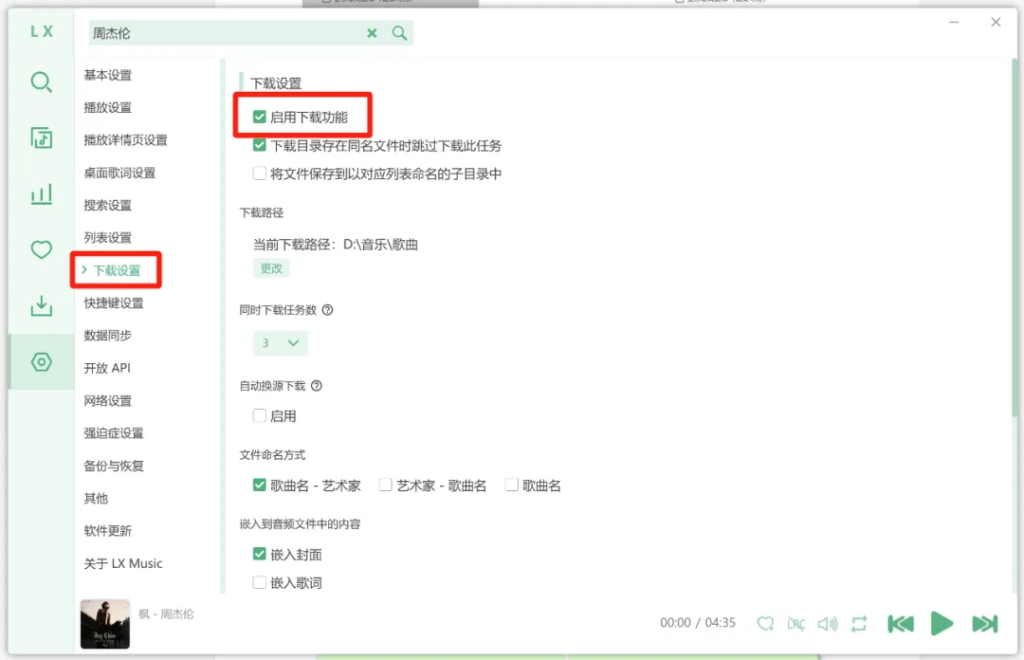Clear the search box with X icon

pyautogui.click(x=372, y=33)
